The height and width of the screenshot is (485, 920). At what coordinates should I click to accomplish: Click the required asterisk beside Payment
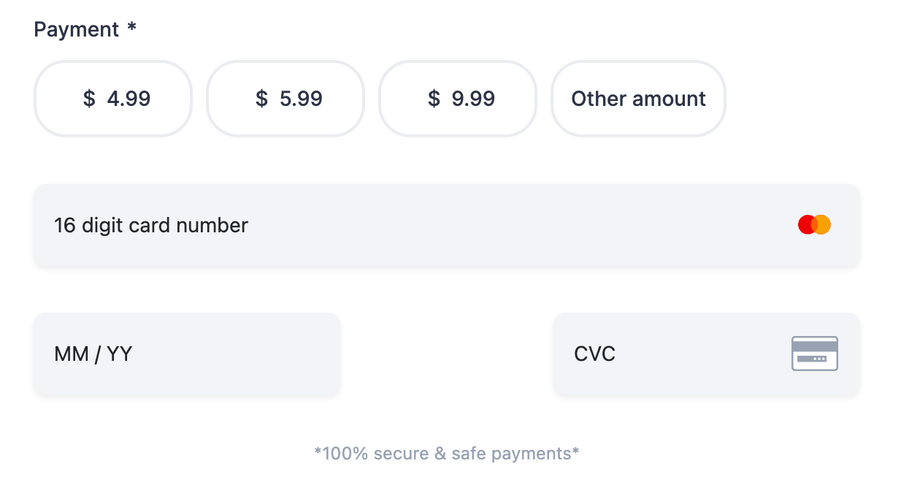pyautogui.click(x=131, y=28)
